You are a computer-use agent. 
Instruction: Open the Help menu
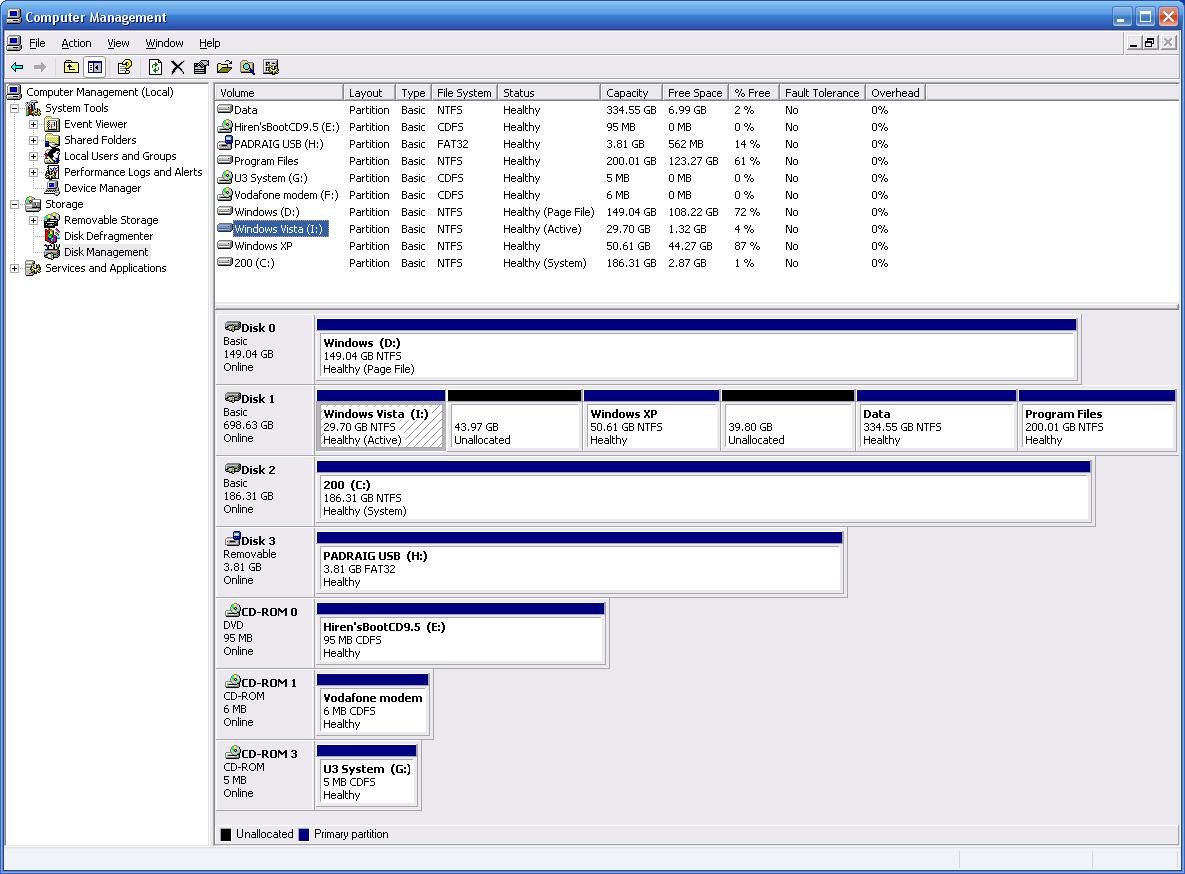[209, 43]
